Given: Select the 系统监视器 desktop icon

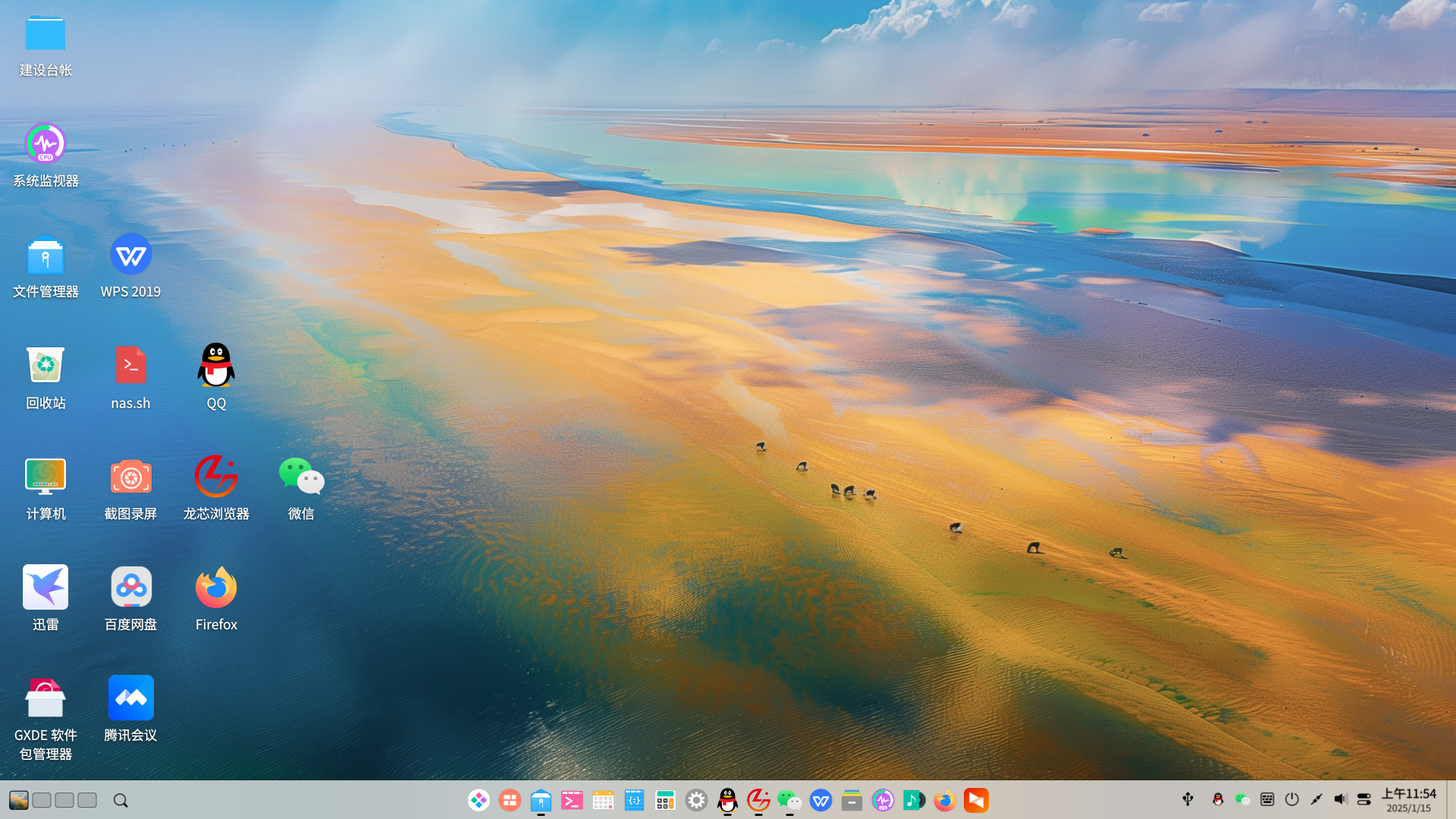Looking at the screenshot, I should pos(45,155).
